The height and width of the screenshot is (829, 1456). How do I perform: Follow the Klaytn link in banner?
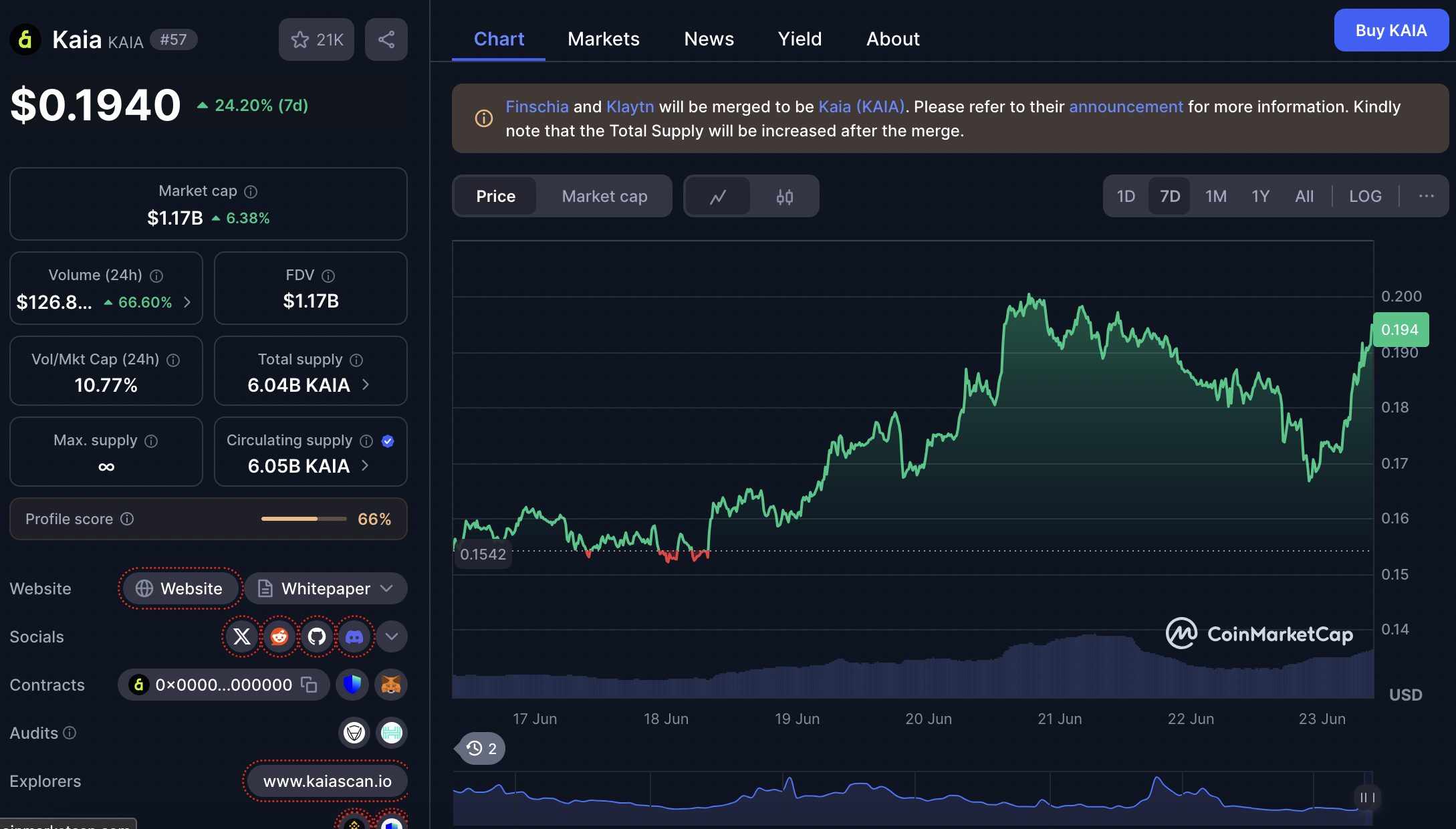[630, 107]
